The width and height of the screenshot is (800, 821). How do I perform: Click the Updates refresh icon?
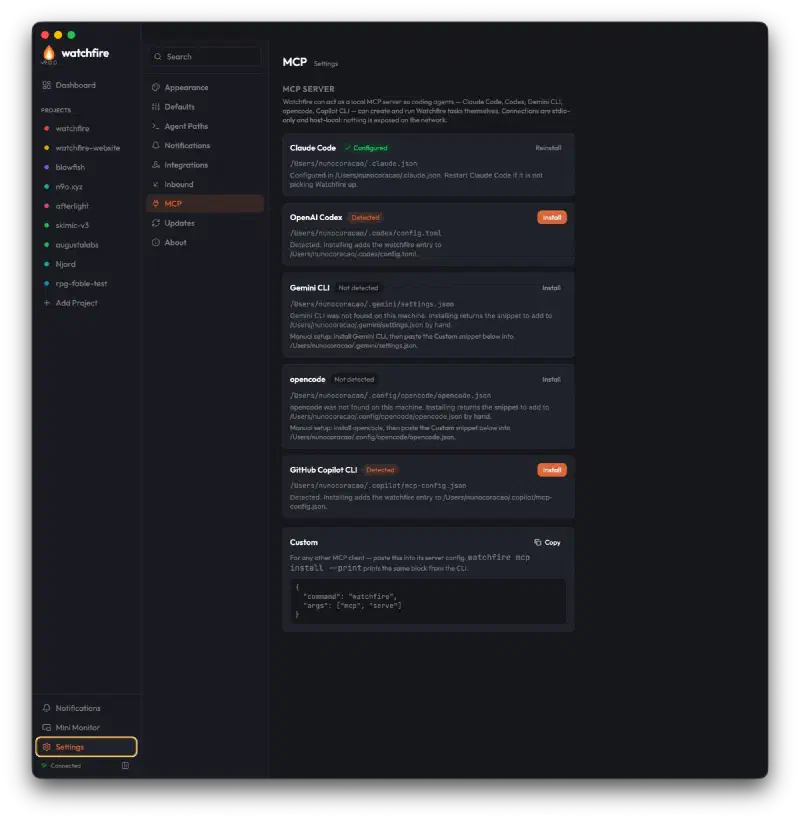155,223
